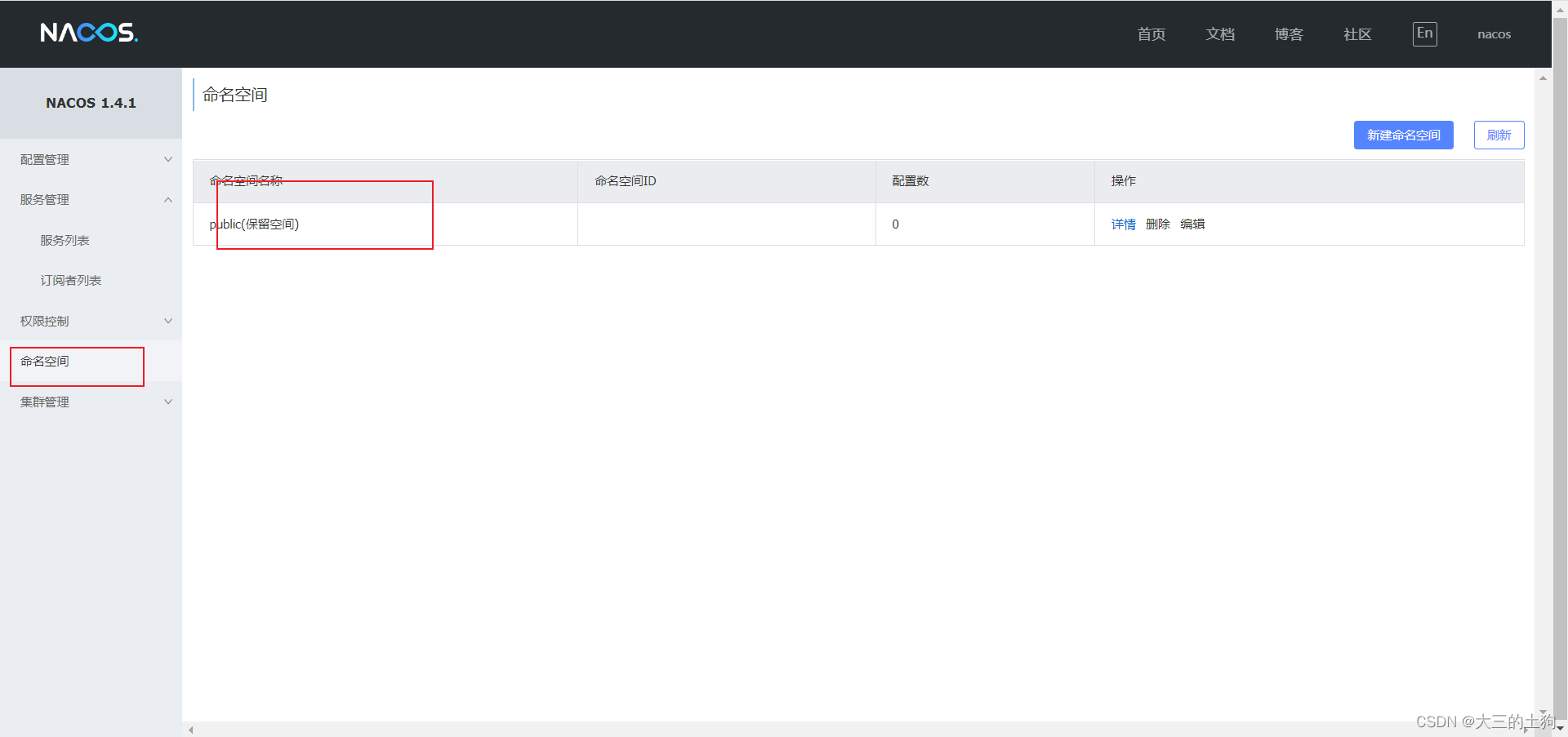1568x737 pixels.
Task: Switch language with the En icon
Action: [1424, 33]
